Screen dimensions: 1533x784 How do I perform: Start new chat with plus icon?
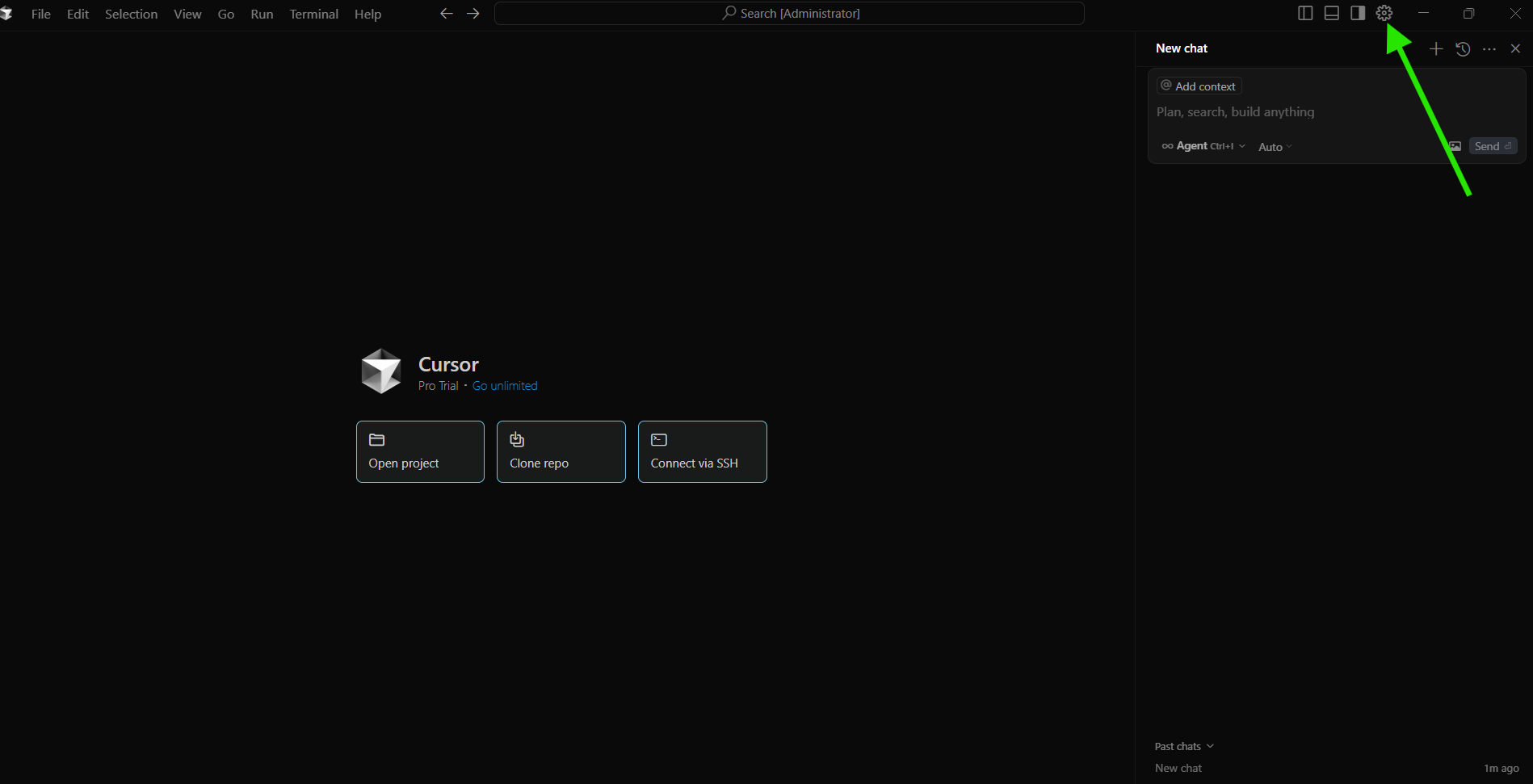click(1435, 49)
